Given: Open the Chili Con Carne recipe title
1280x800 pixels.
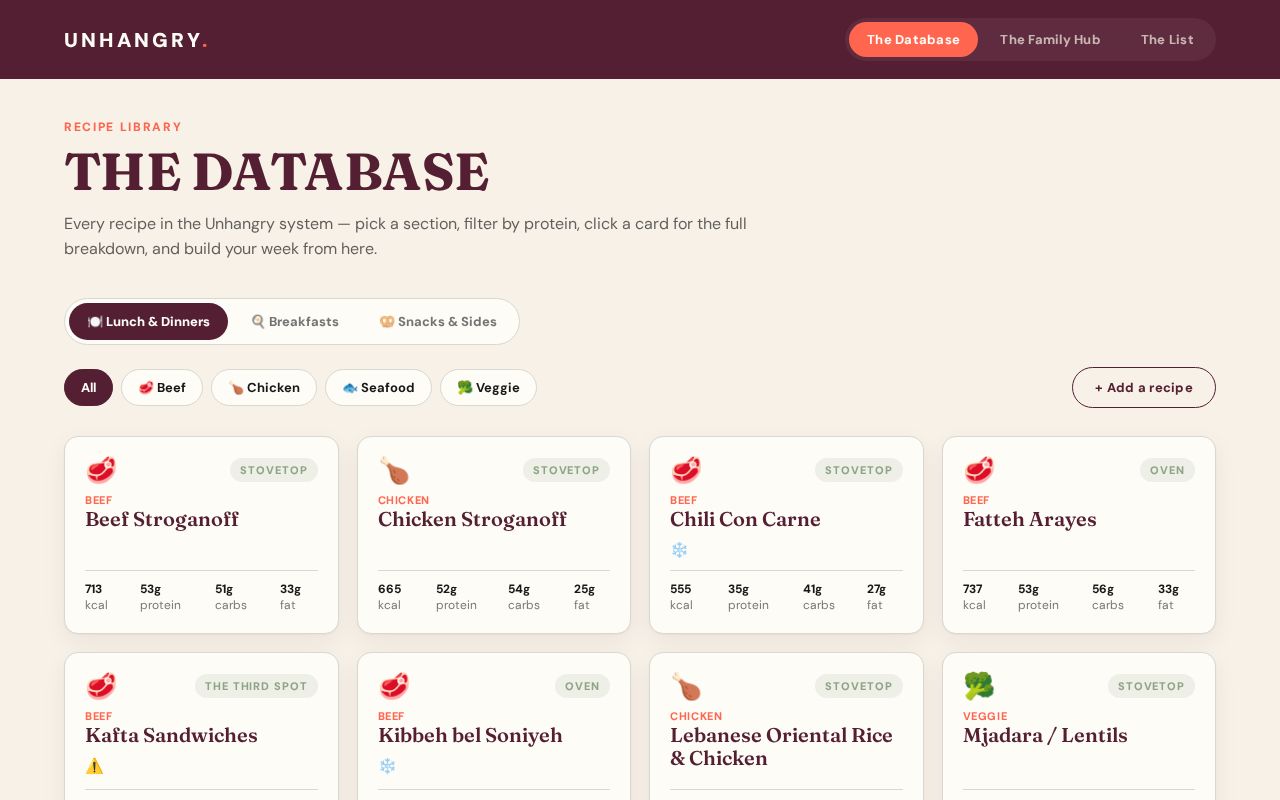Looking at the screenshot, I should (745, 520).
